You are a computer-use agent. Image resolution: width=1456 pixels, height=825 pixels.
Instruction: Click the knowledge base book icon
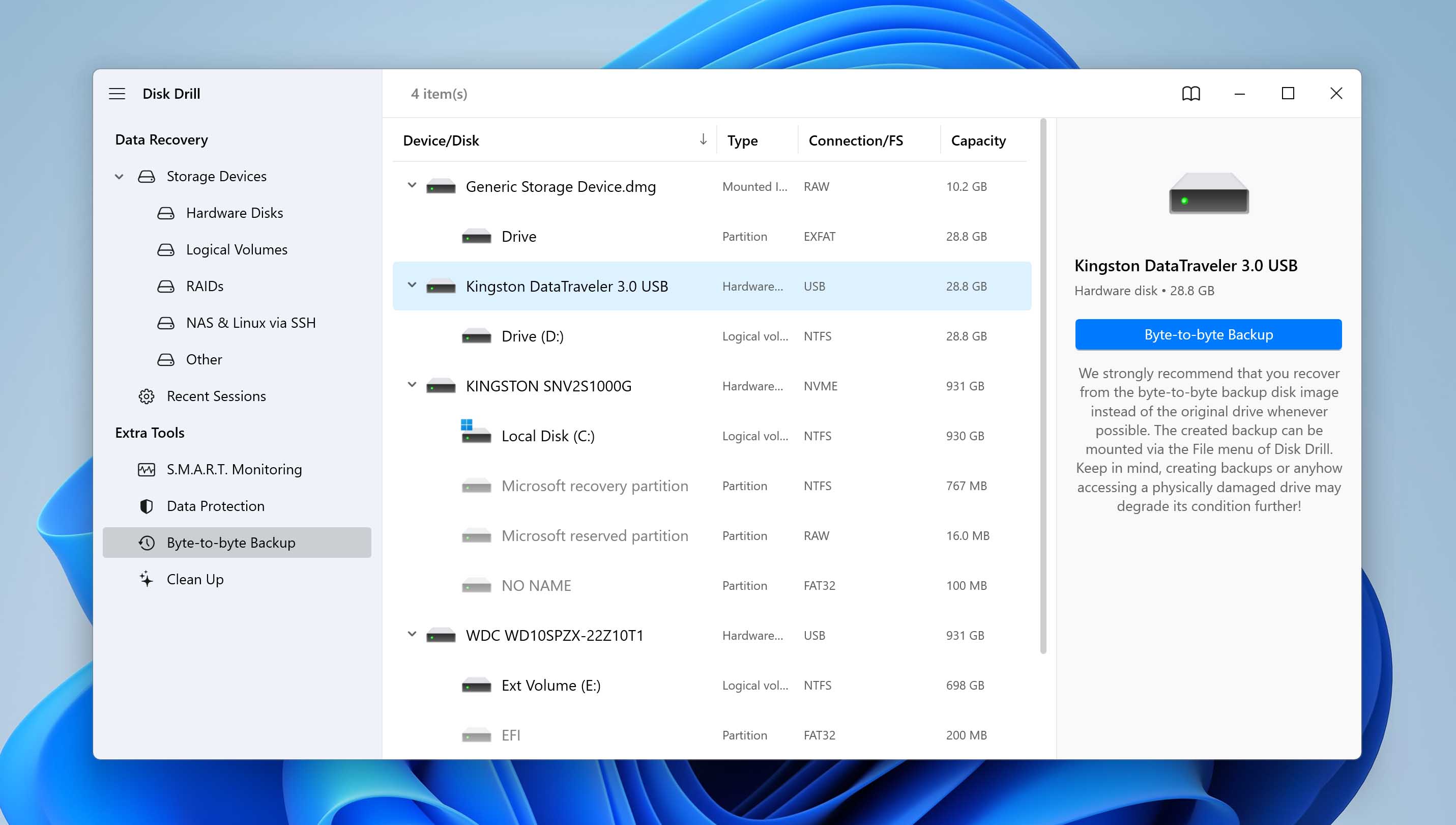click(x=1191, y=93)
